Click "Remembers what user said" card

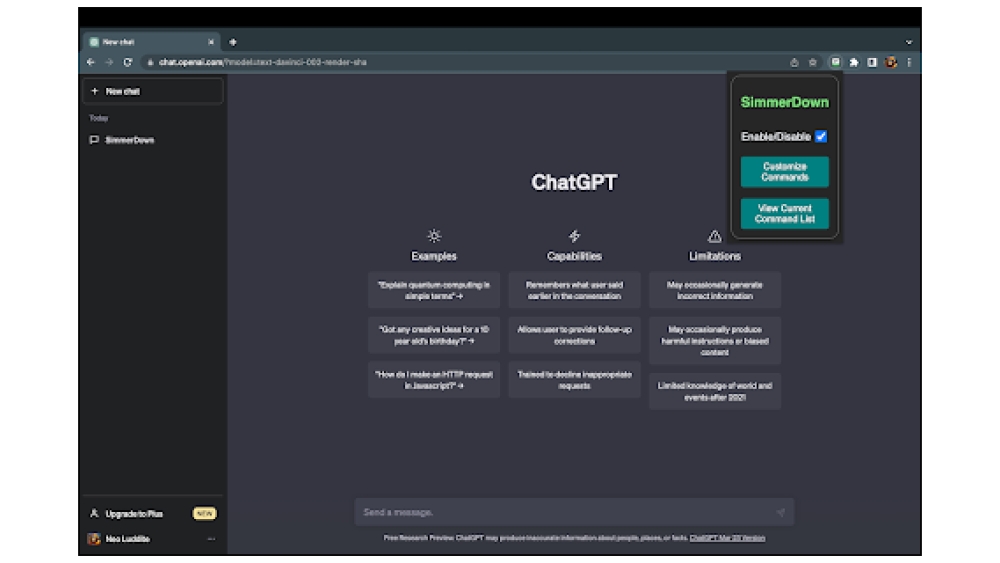tap(574, 290)
